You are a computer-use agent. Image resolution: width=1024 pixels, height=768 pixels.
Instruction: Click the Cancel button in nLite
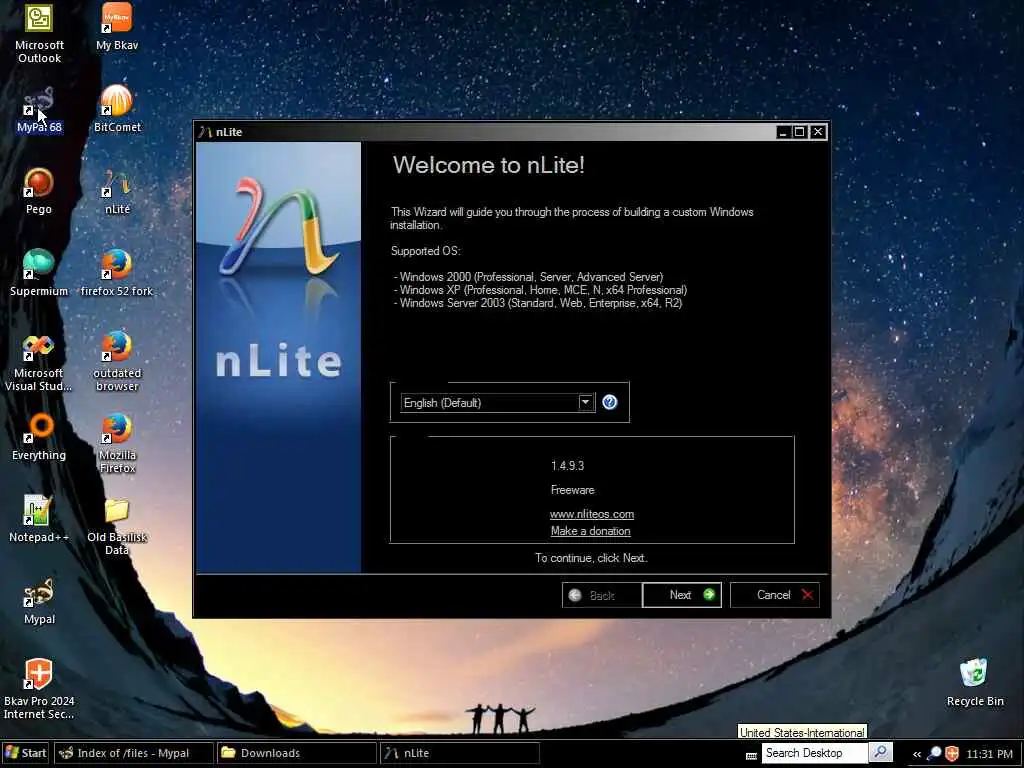point(775,595)
